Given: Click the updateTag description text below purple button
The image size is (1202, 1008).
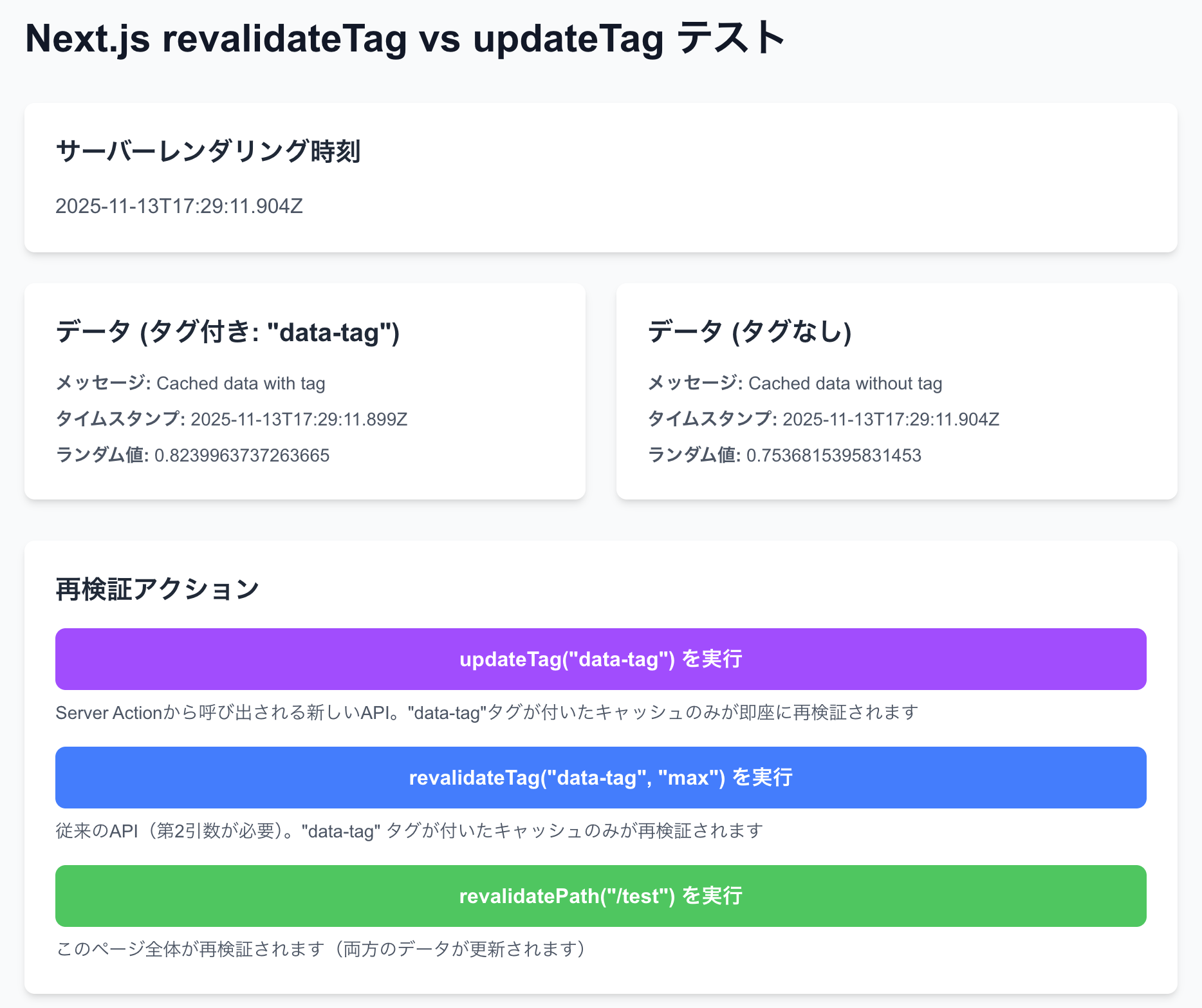Looking at the screenshot, I should pyautogui.click(x=487, y=713).
